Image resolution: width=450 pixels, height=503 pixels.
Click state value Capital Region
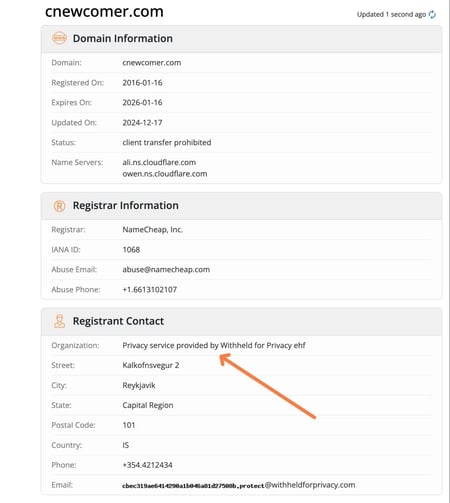pos(148,405)
